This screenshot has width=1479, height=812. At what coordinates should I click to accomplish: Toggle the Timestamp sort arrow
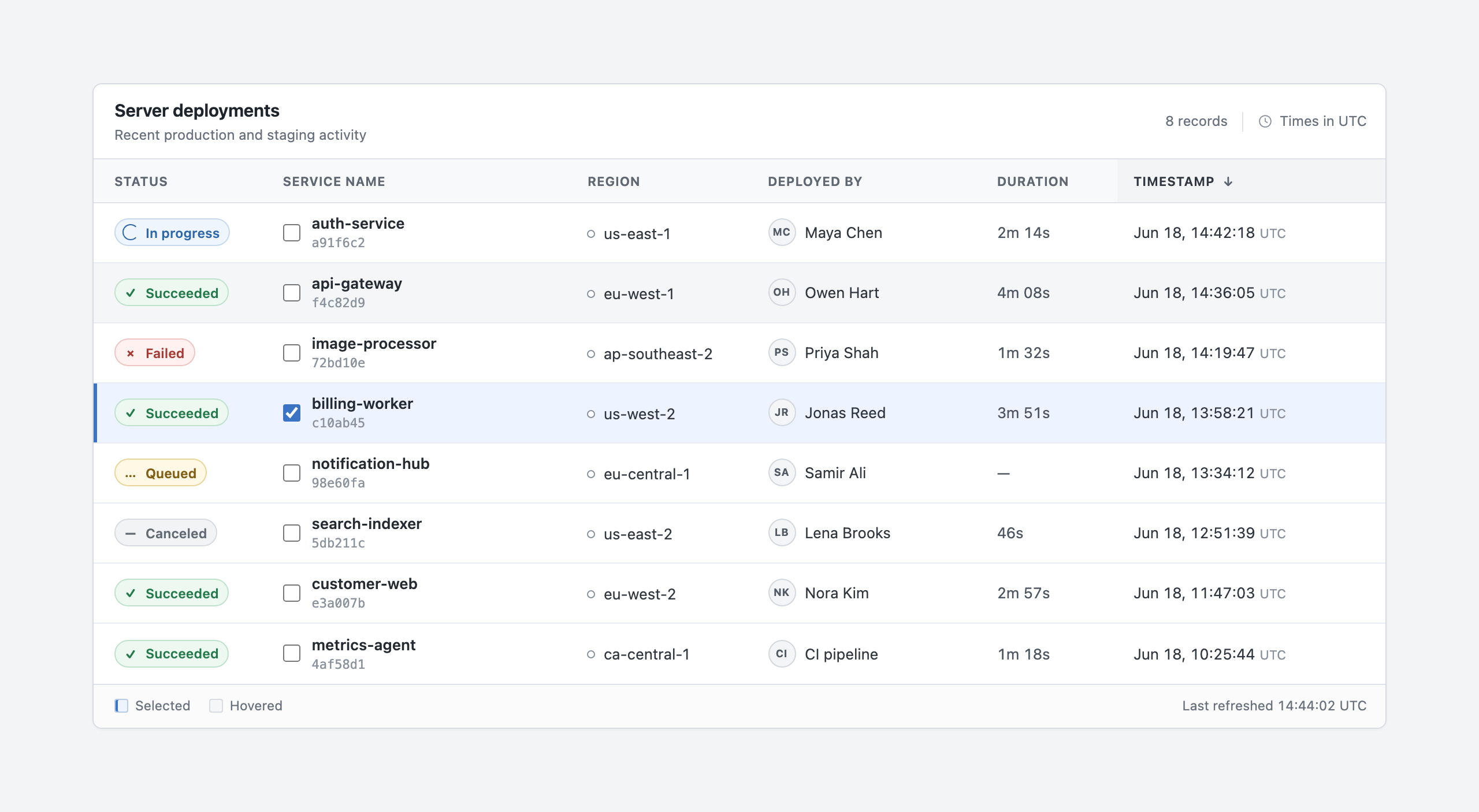coord(1228,181)
